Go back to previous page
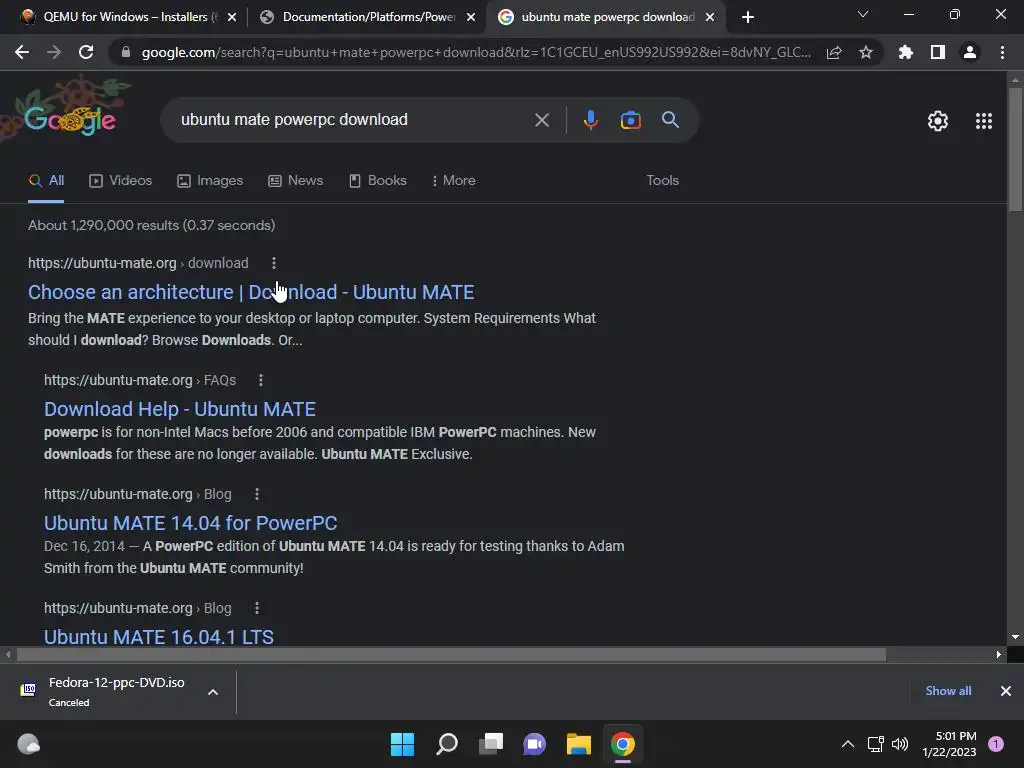This screenshot has width=1024, height=768. pos(22,52)
